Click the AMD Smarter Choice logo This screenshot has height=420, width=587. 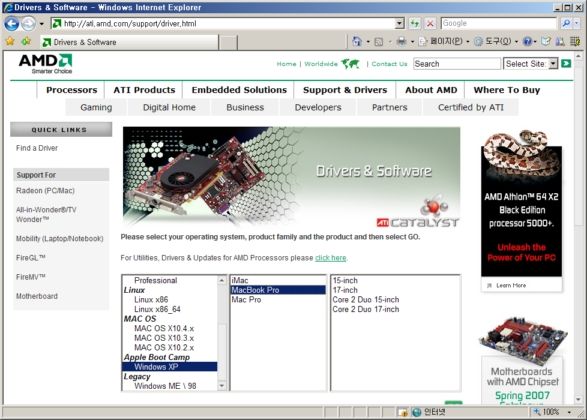pos(45,64)
